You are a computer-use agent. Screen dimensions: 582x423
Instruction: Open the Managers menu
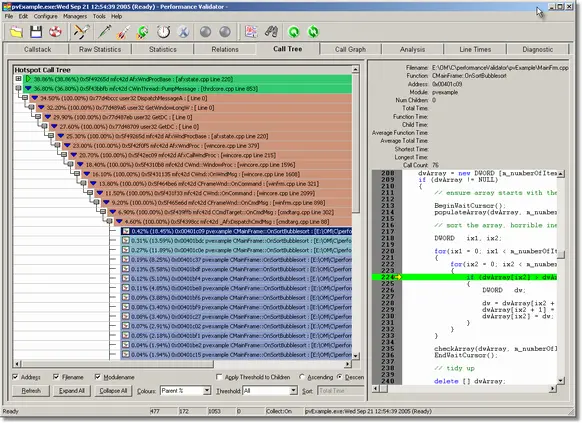[75, 16]
